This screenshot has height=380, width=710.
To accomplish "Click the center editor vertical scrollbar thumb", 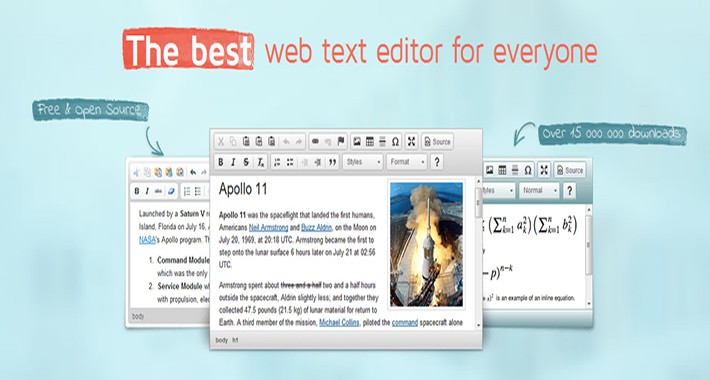I will [478, 202].
